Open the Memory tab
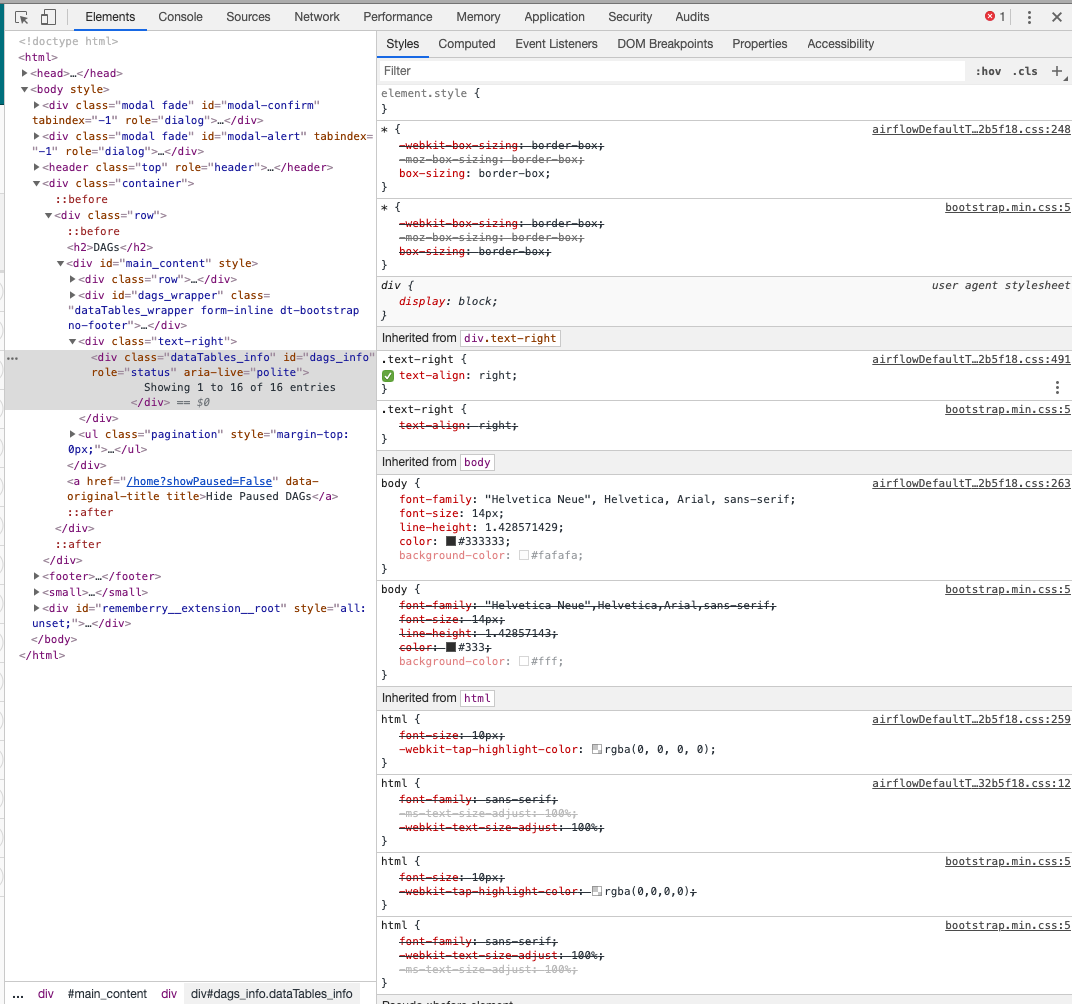This screenshot has width=1072, height=1004. coord(478,17)
